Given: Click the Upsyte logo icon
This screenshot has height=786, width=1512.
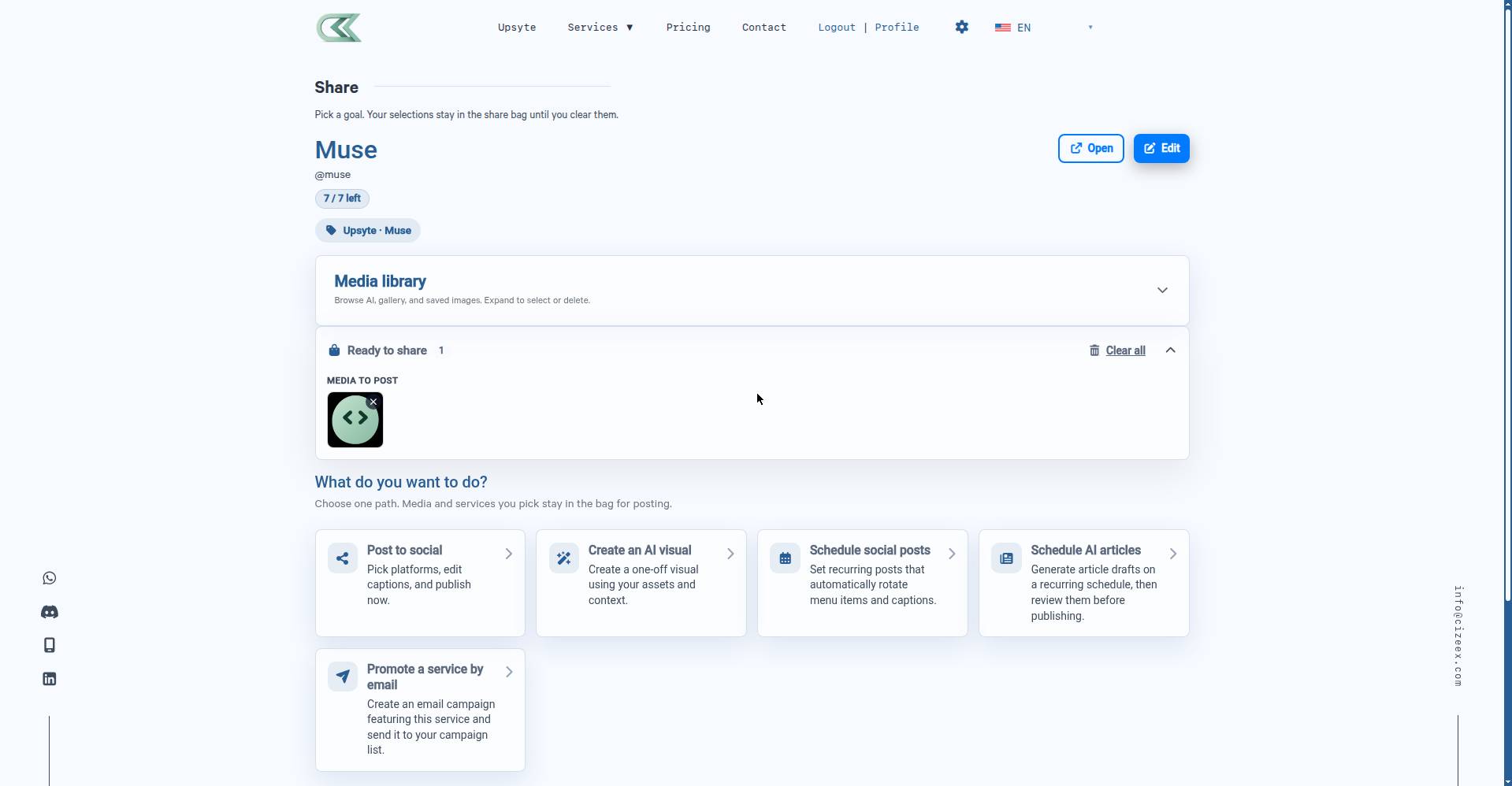Looking at the screenshot, I should click(x=339, y=28).
